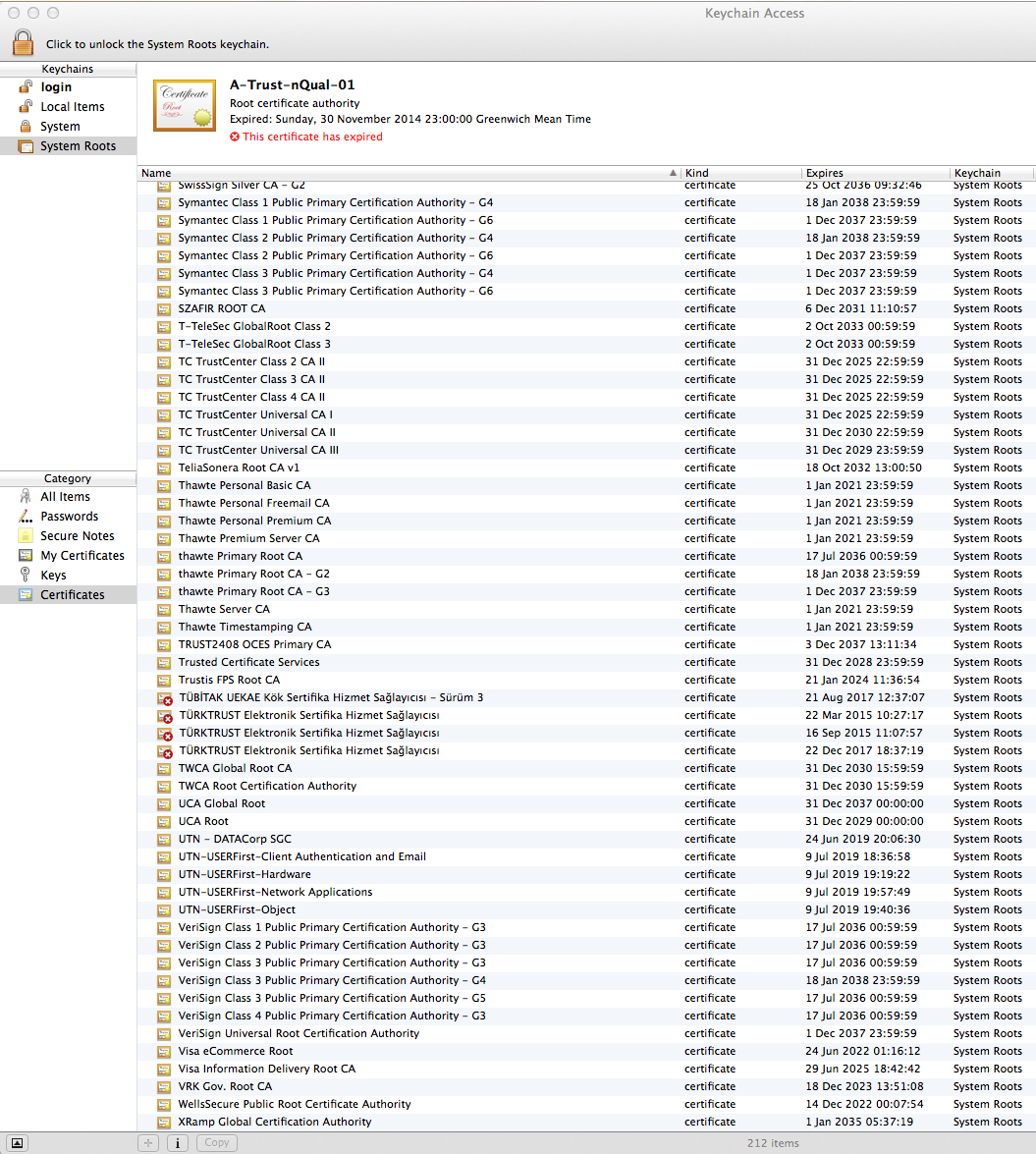Select WellsSecure Public Root Certificate Authority row
This screenshot has width=1036, height=1154.
tap(585, 1104)
